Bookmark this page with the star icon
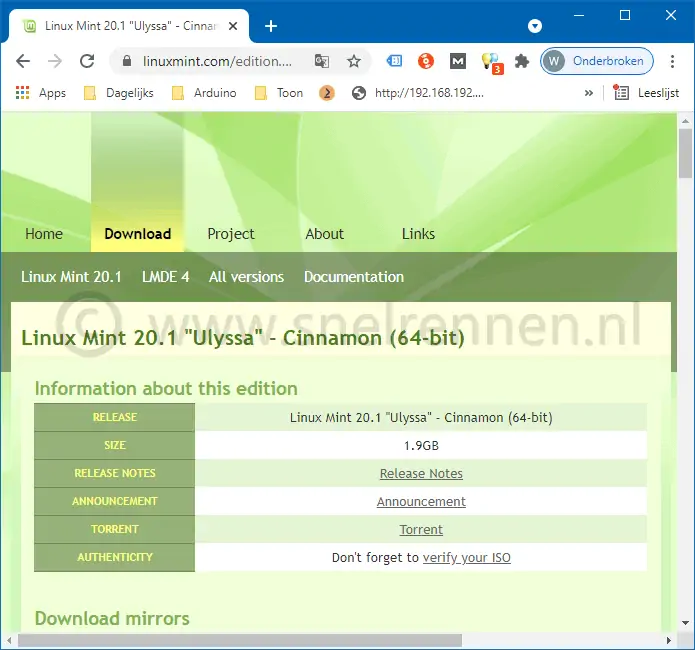This screenshot has width=695, height=650. pyautogui.click(x=354, y=61)
